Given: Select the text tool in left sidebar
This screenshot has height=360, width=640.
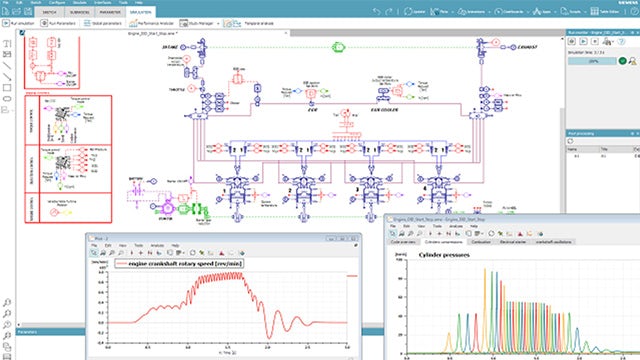Looking at the screenshot, I should 7,44.
